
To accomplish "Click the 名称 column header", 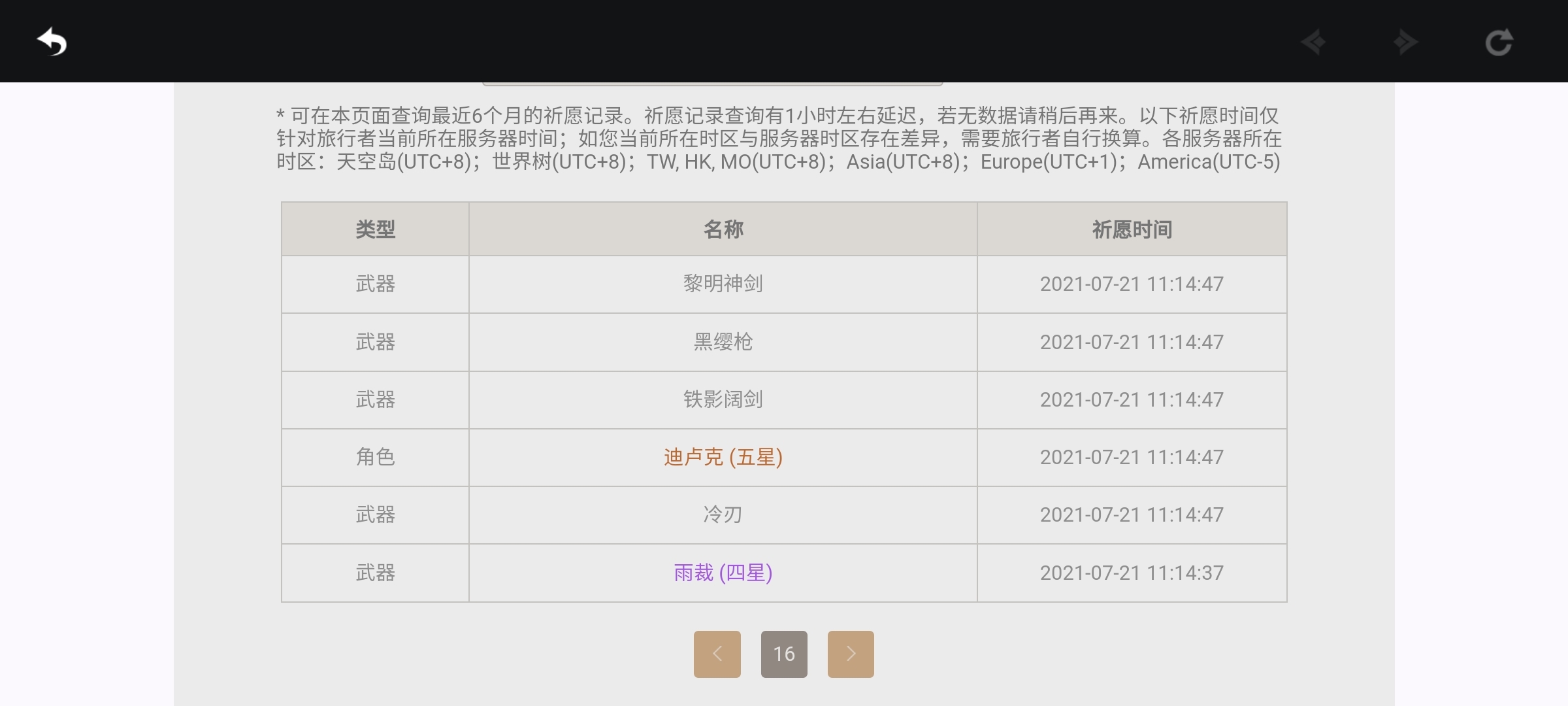I will click(723, 229).
